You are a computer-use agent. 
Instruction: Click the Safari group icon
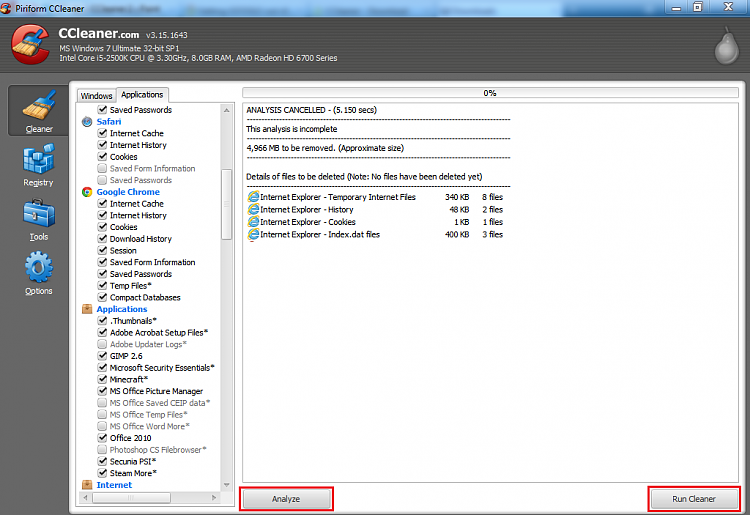pos(87,122)
